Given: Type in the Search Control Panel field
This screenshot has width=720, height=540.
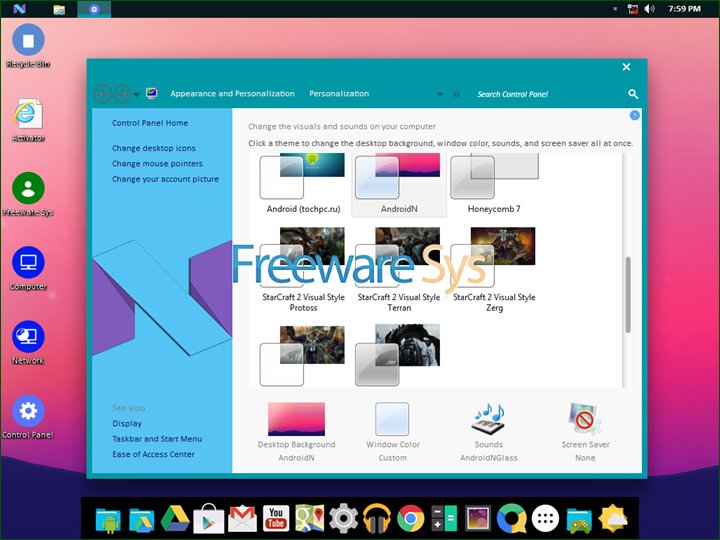Looking at the screenshot, I should point(540,94).
